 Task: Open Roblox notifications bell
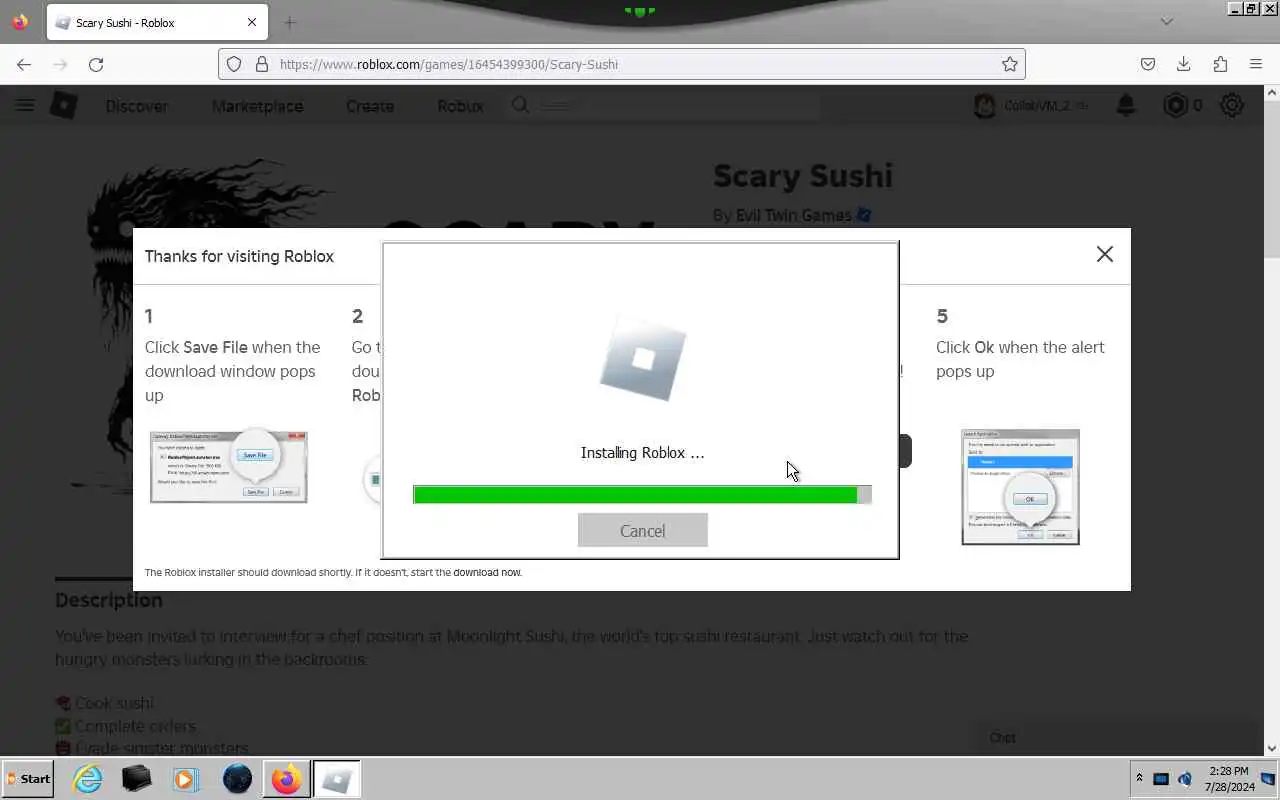1126,105
